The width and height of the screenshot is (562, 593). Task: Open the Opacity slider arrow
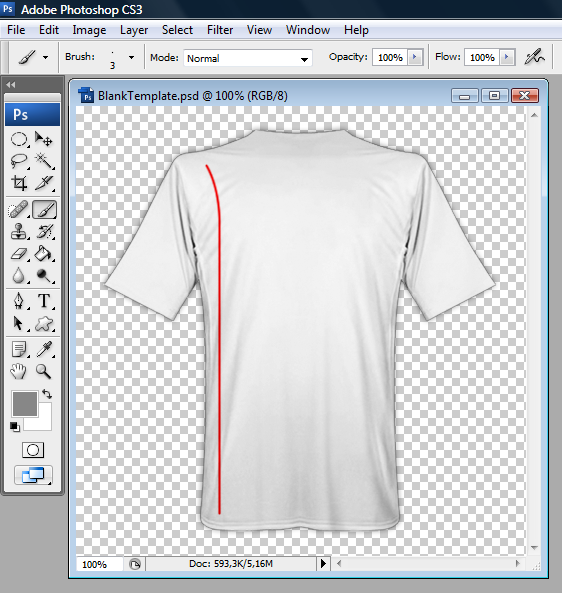[415, 57]
